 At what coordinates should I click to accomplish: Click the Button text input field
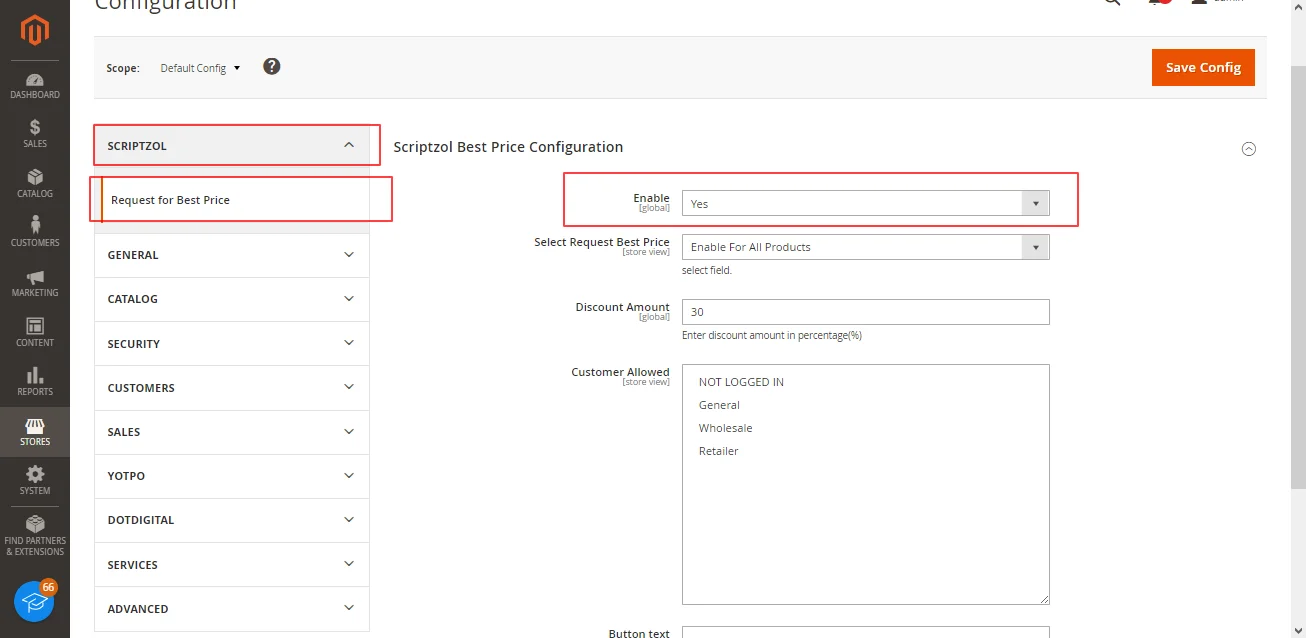point(866,632)
